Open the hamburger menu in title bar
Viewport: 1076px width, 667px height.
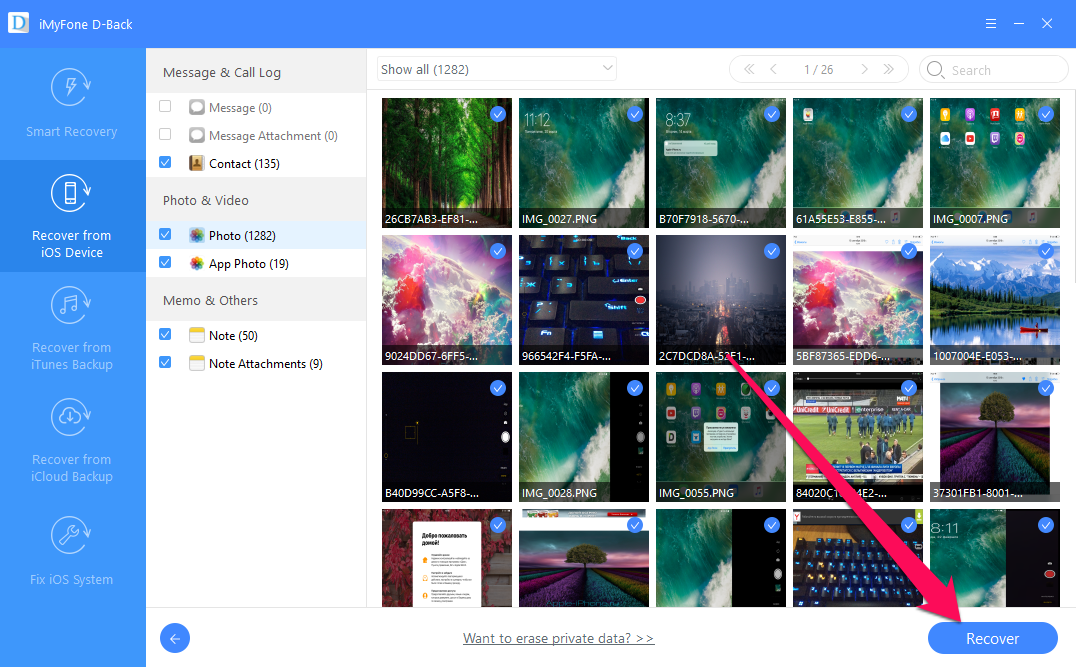990,23
